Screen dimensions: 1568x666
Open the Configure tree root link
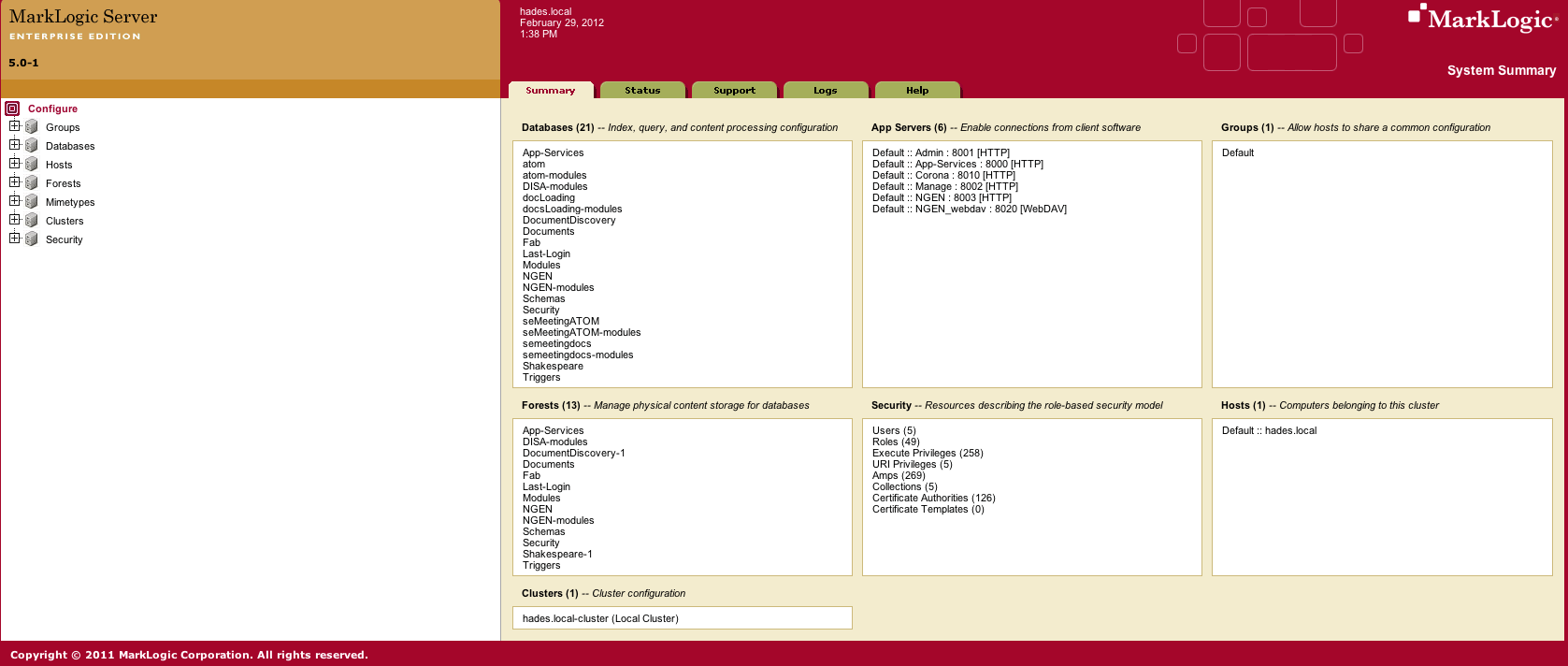(x=52, y=109)
